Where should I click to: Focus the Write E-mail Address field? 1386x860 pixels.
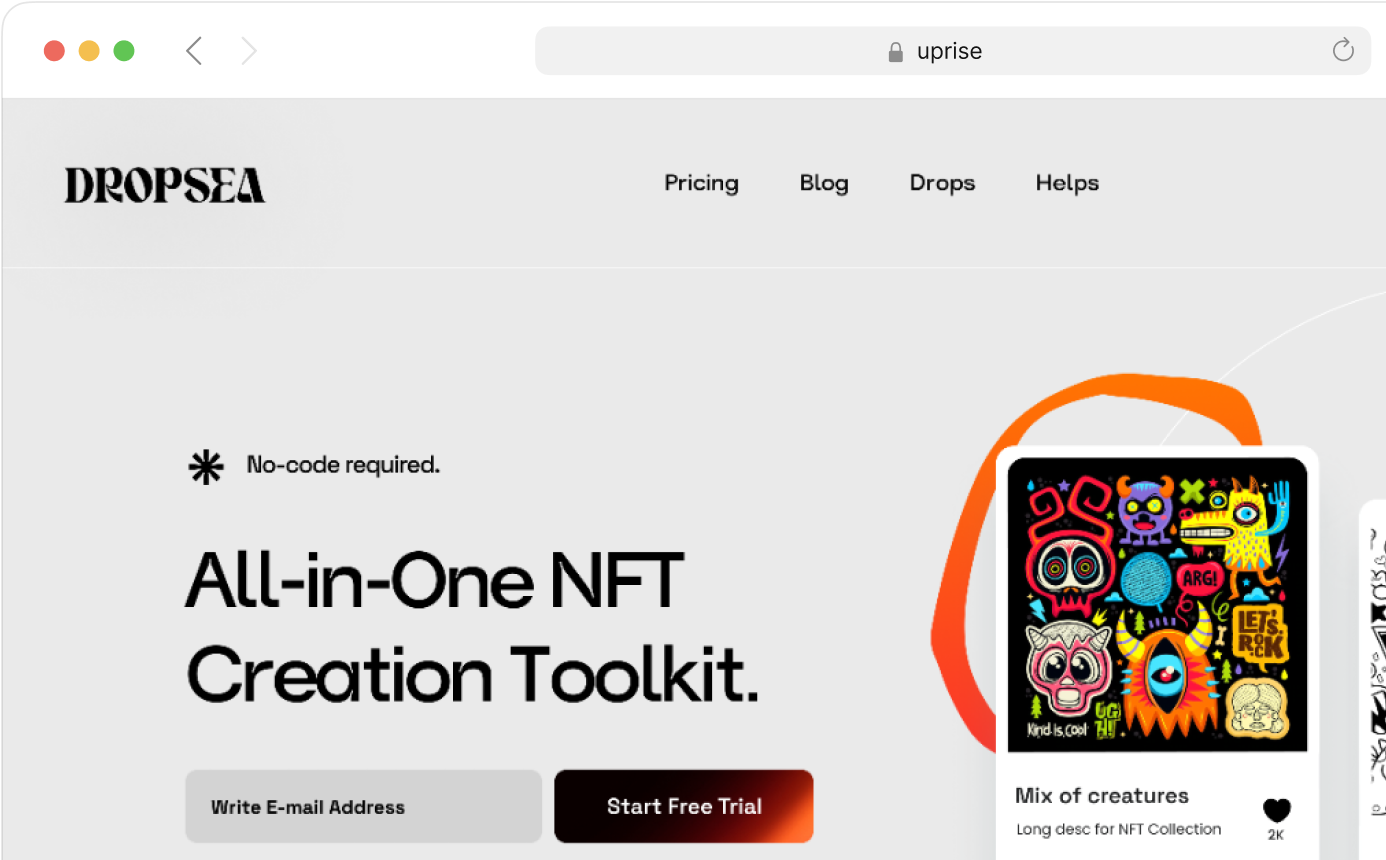point(363,806)
